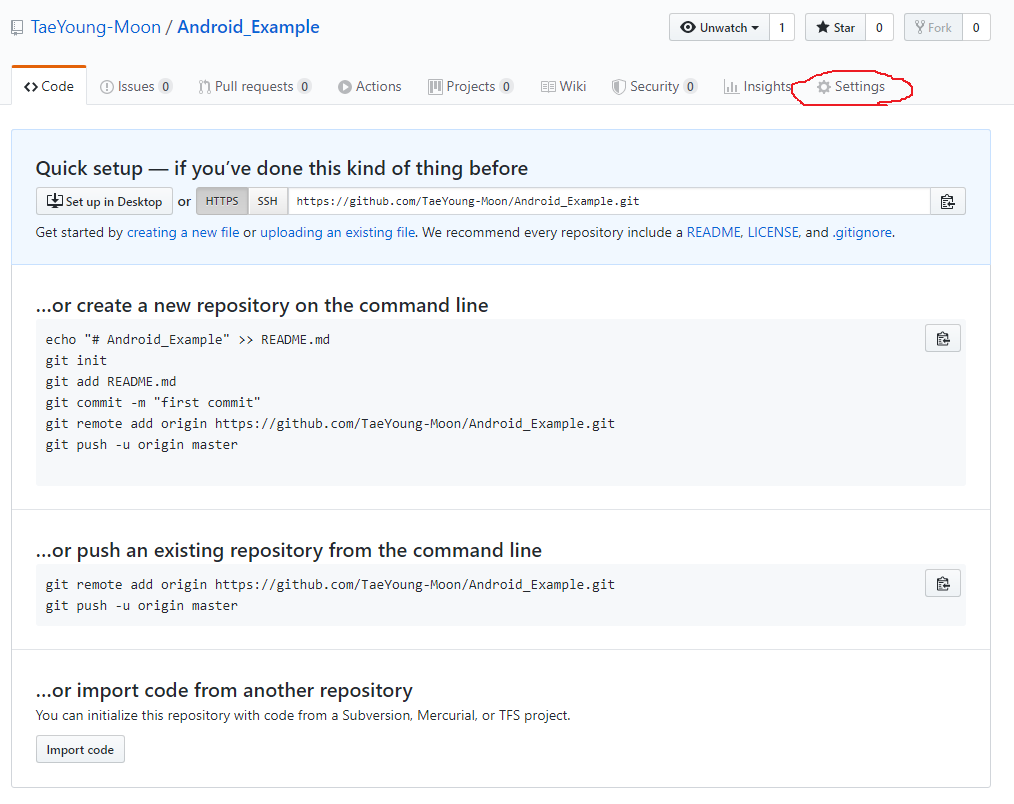
Task: Open the forks count
Action: 976,27
